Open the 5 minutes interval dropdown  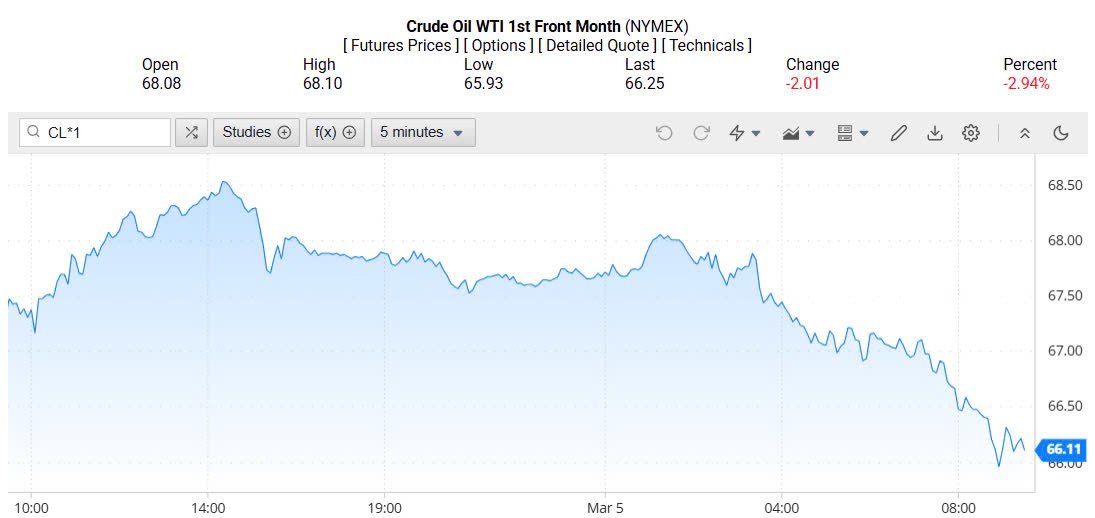click(422, 132)
